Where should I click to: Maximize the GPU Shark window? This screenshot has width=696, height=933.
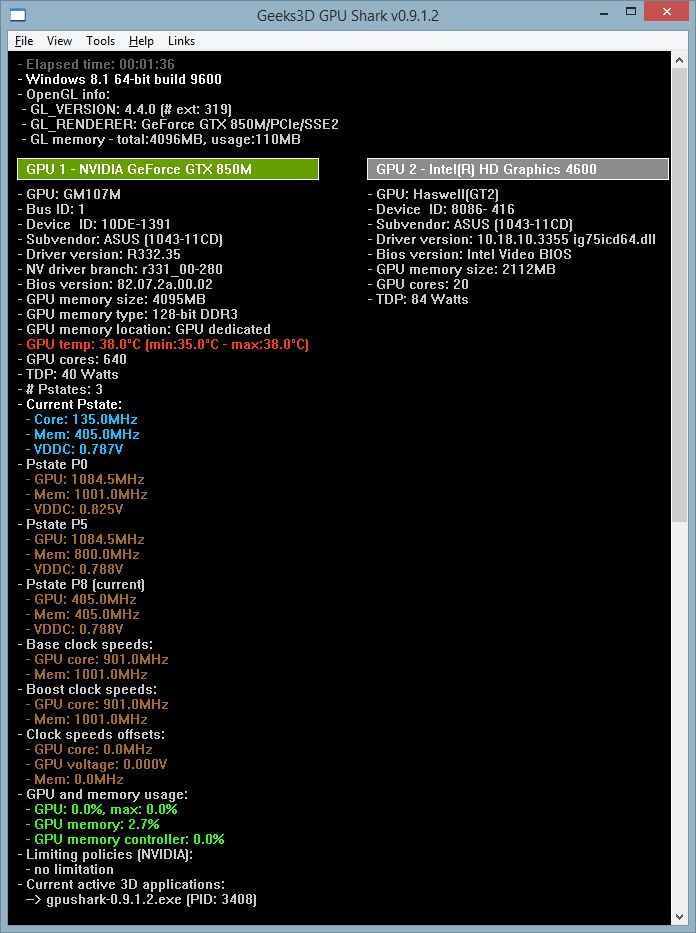[x=631, y=12]
